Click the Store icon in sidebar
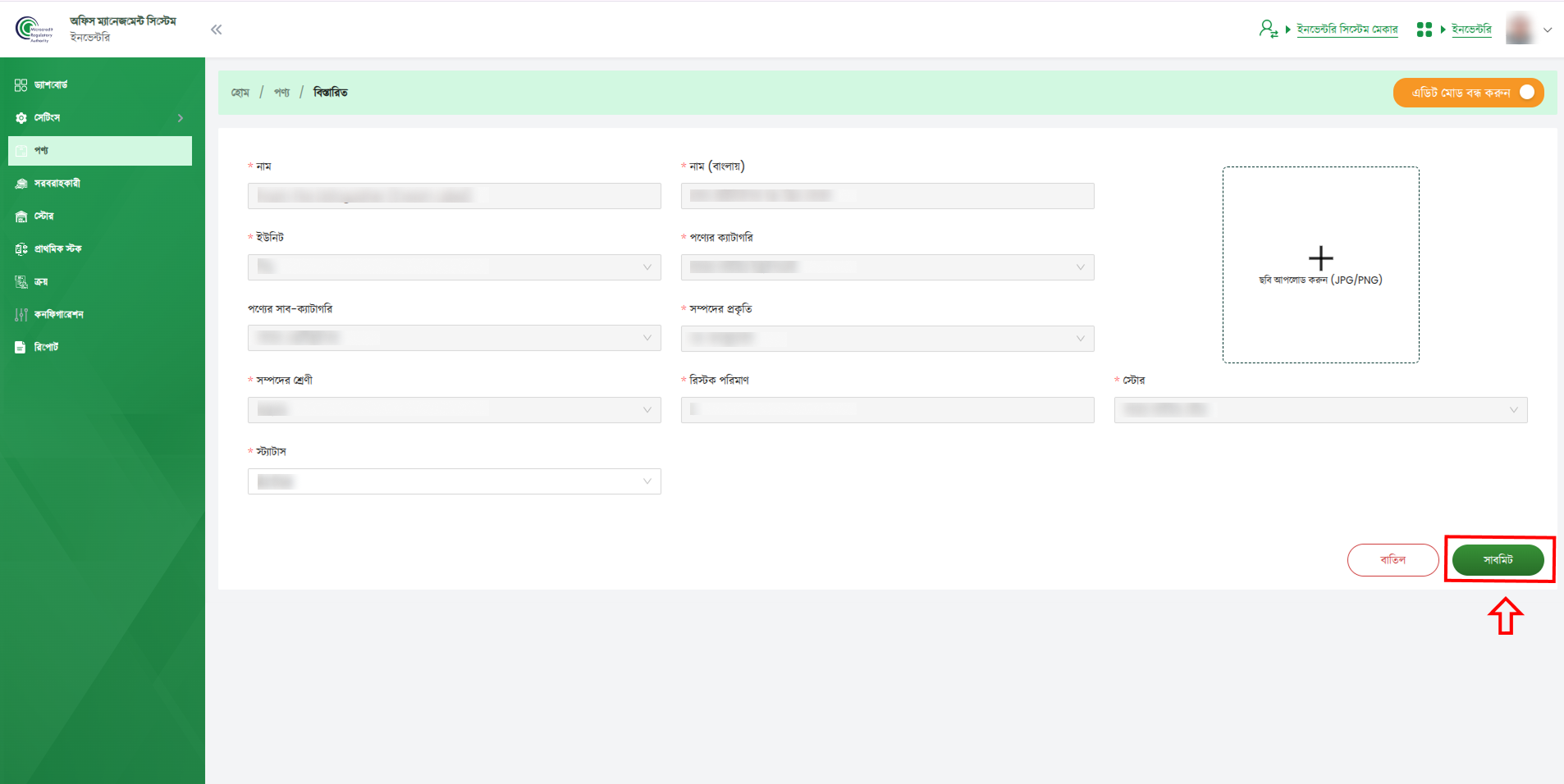 [x=21, y=217]
